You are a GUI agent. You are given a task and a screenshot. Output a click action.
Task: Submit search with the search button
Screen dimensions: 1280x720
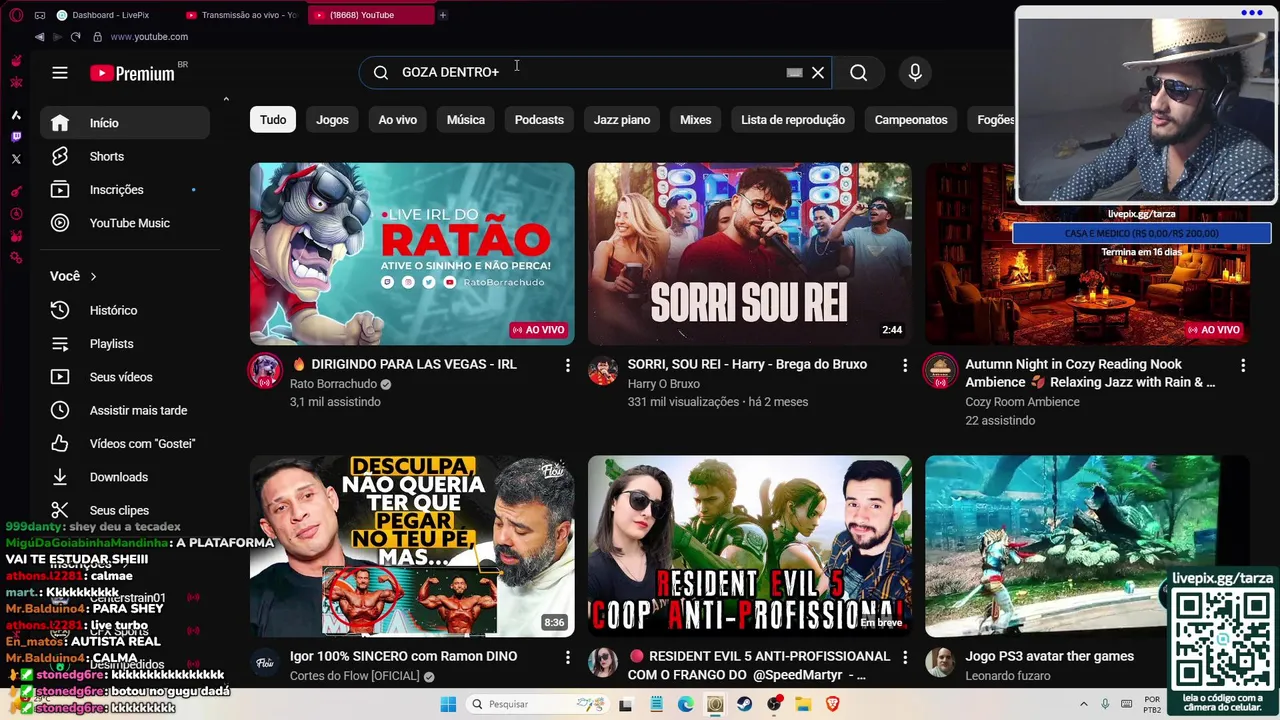858,72
